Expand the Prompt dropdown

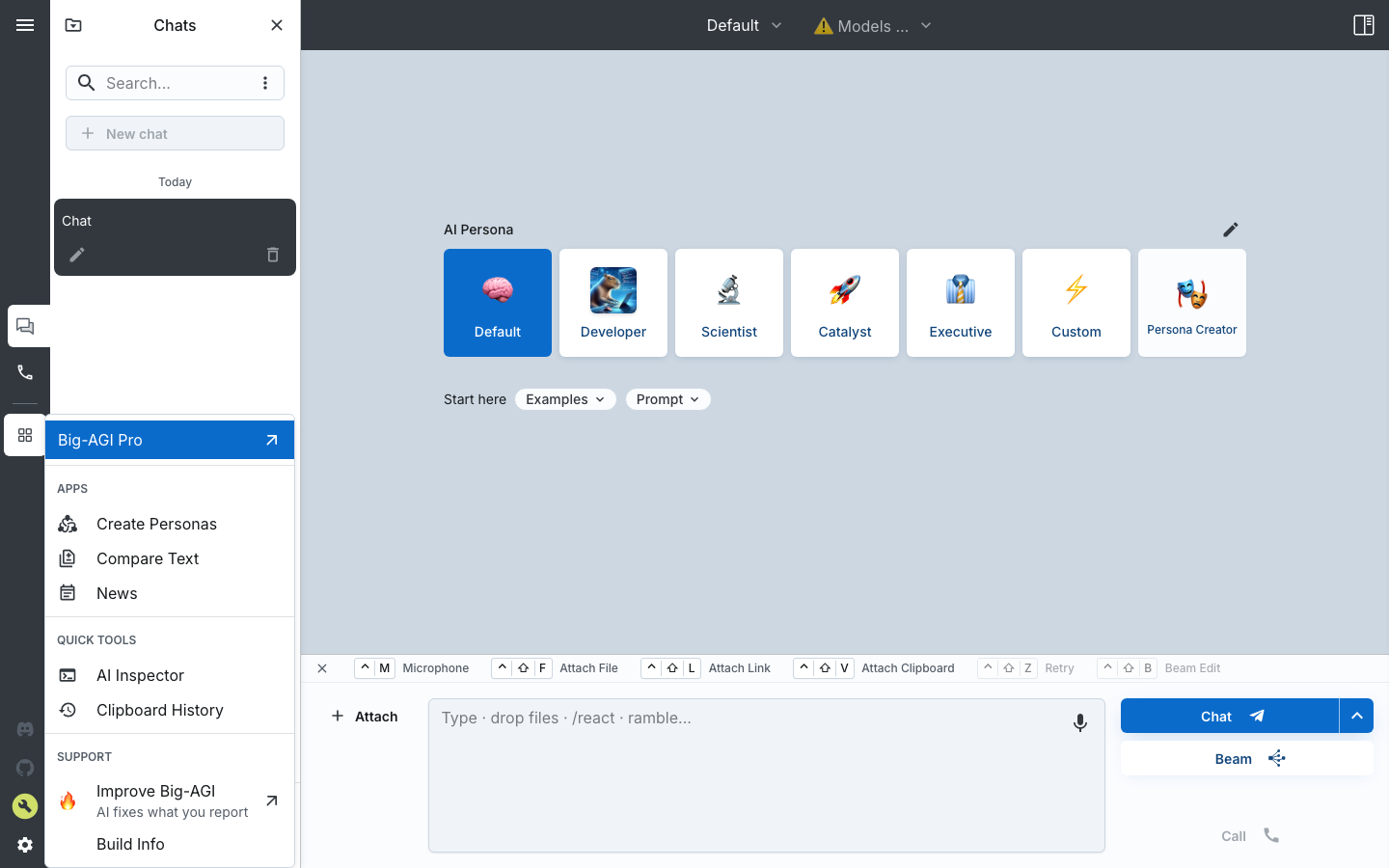tap(667, 399)
